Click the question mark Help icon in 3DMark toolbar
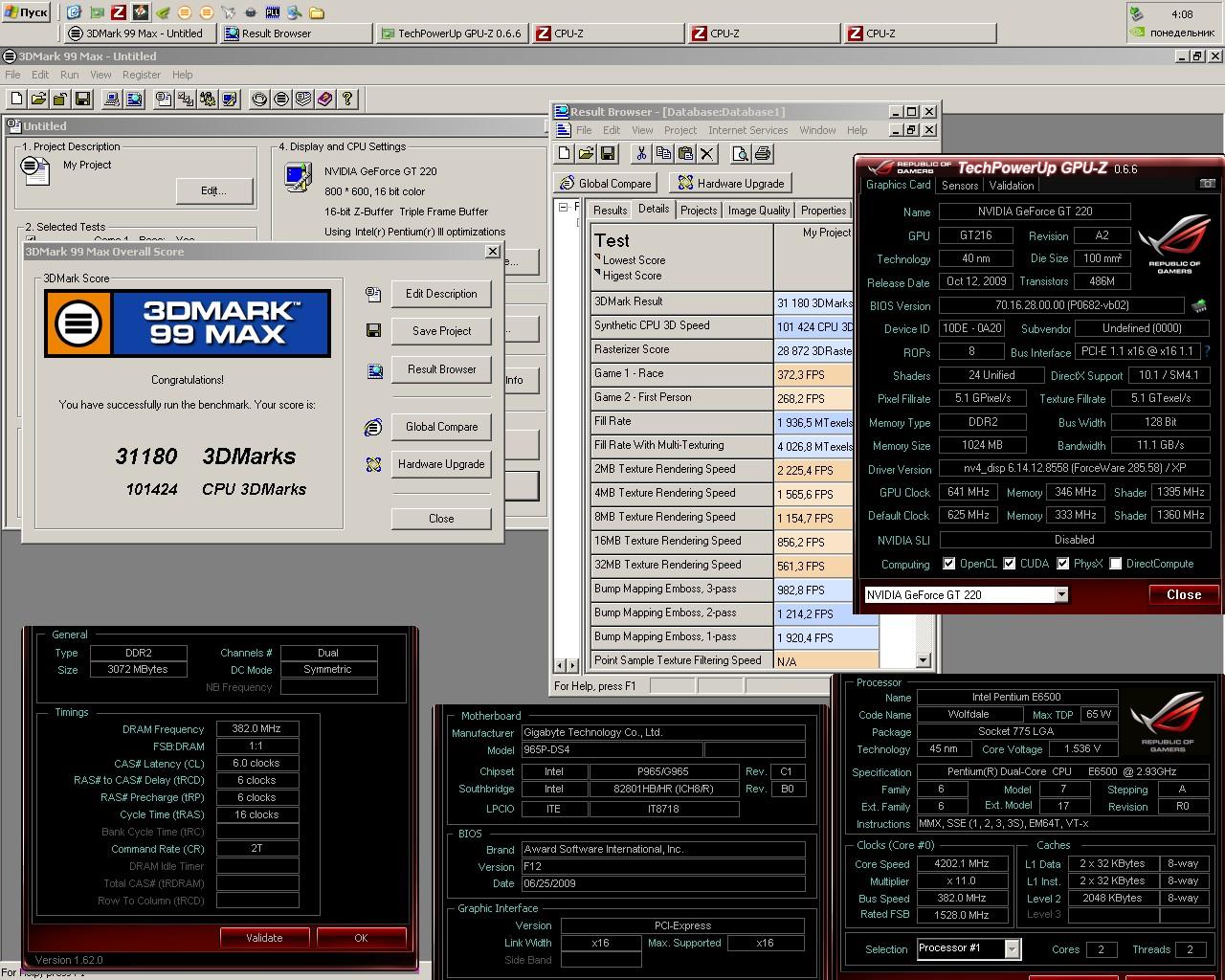This screenshot has width=1225, height=980. [347, 99]
